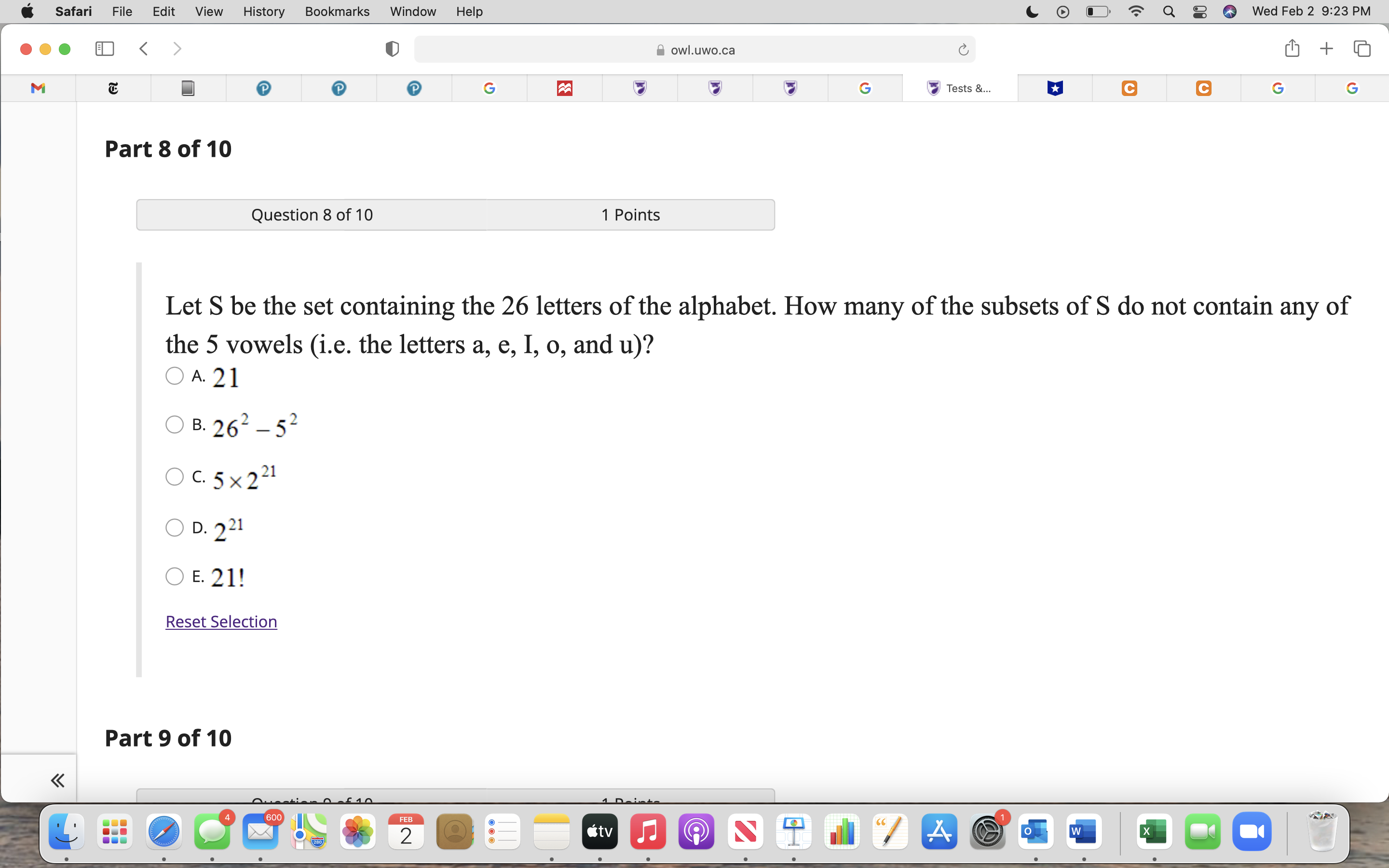
Task: Click the Share button in the toolbar
Action: pyautogui.click(x=1292, y=49)
